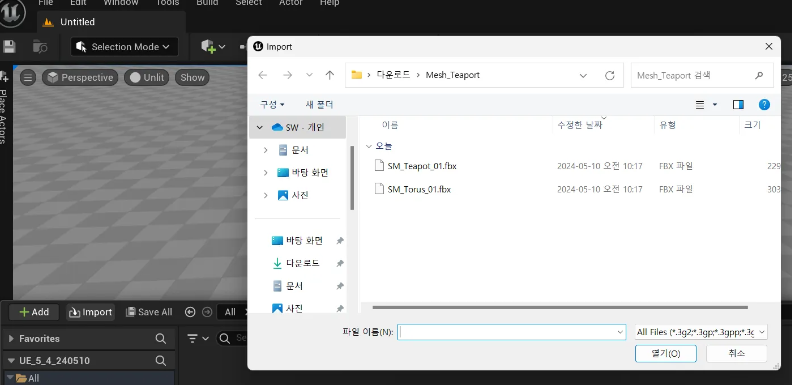Expand the 사진 tree node
The height and width of the screenshot is (385, 792).
(266, 195)
